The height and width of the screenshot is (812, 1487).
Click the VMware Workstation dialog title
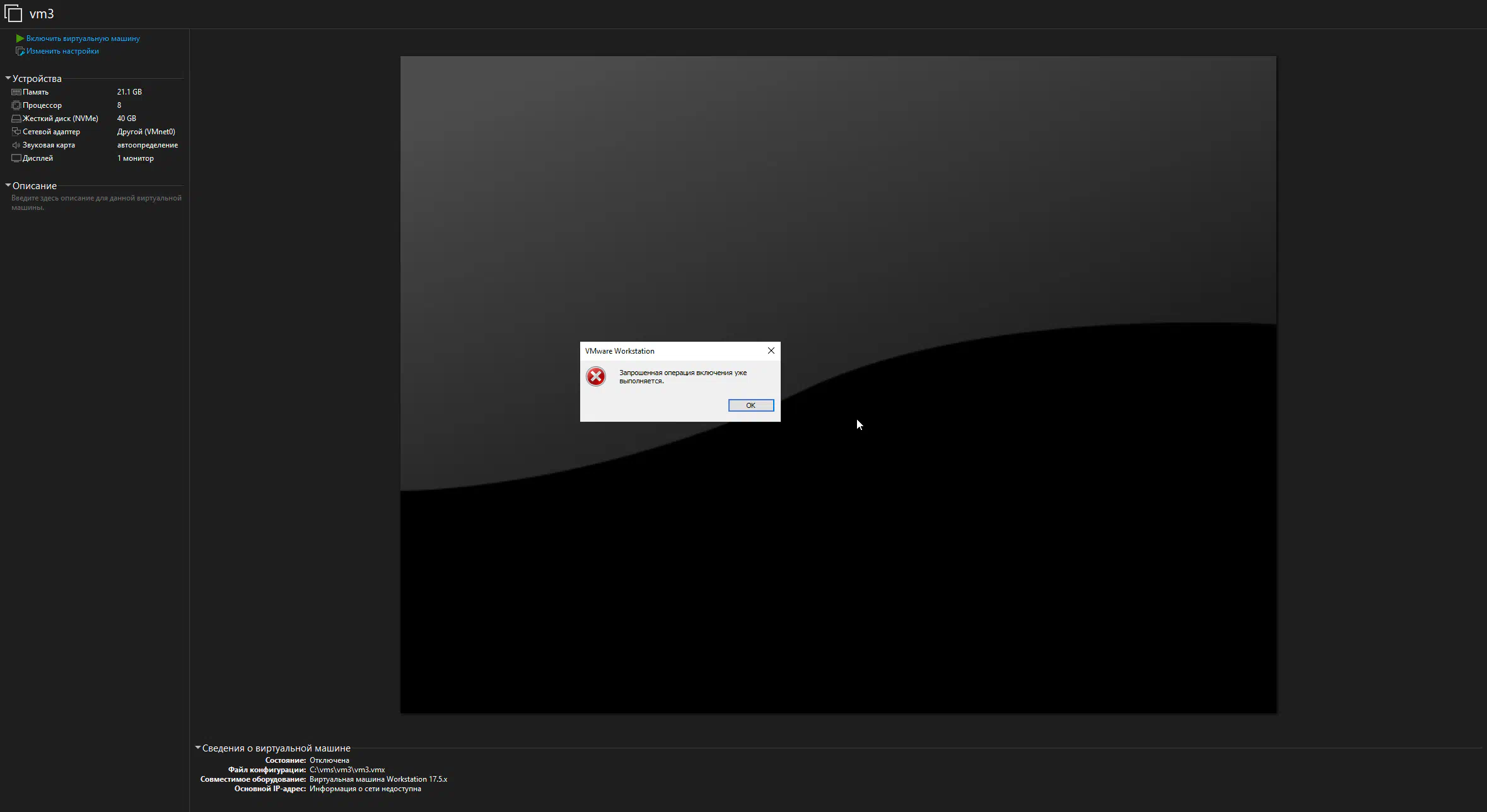pos(620,351)
